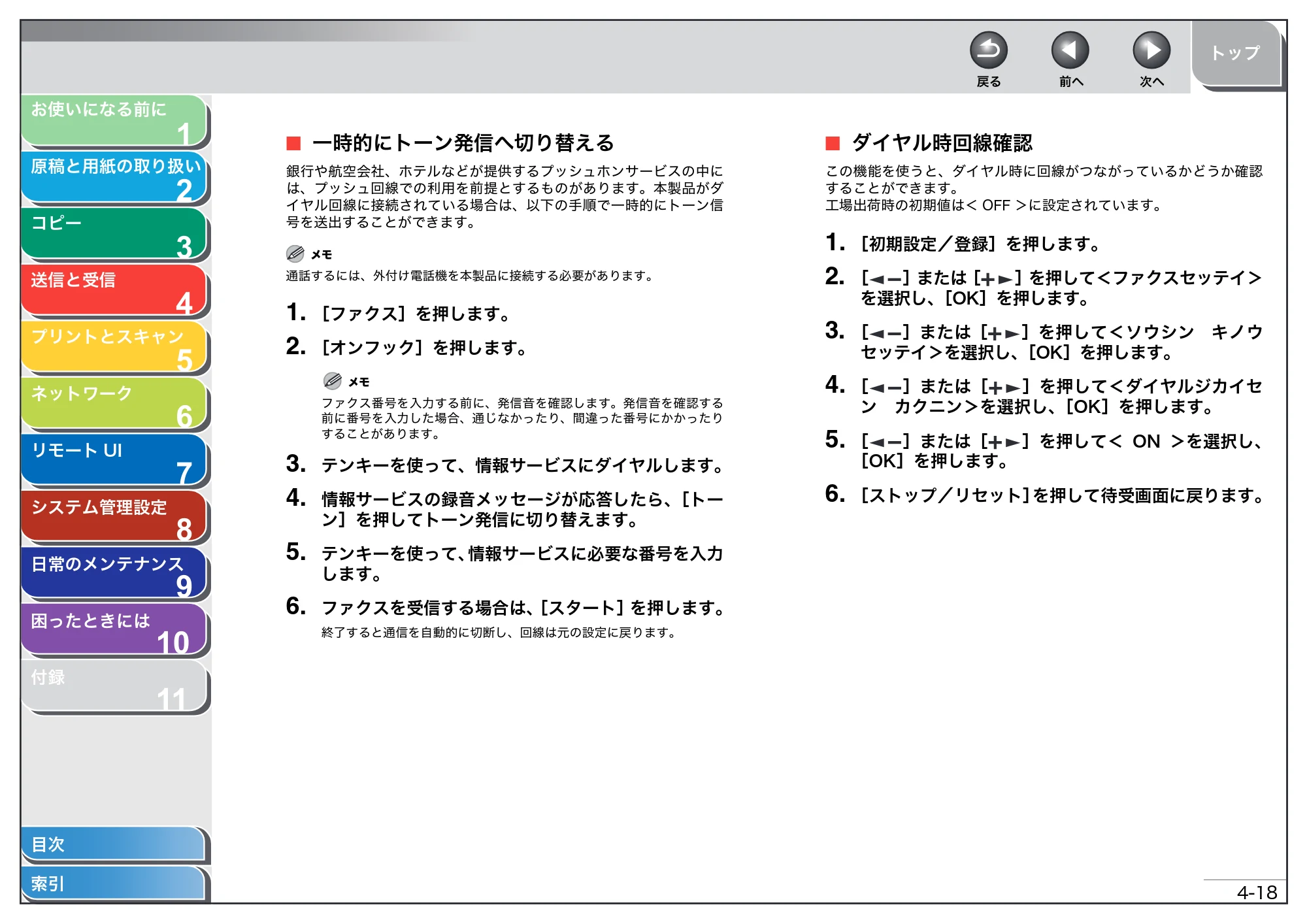This screenshot has height=924, width=1307.
Task: Open the 索引 (index) button
Action: point(112,883)
